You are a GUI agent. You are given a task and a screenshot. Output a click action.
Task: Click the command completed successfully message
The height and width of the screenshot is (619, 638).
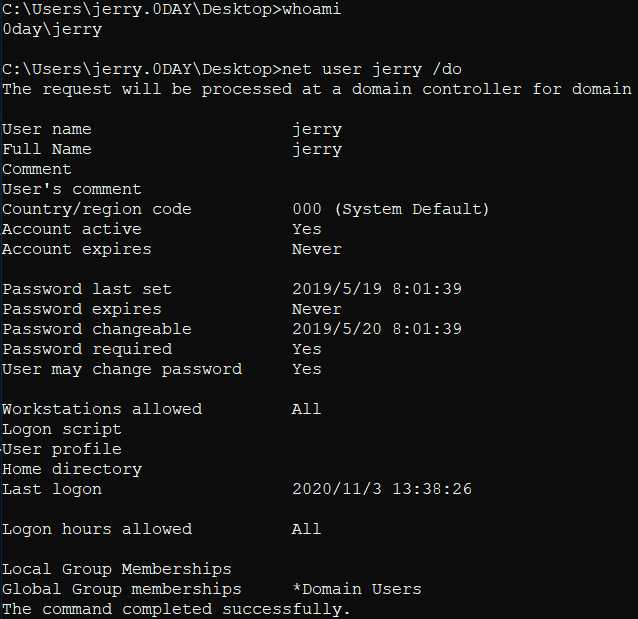point(176,609)
